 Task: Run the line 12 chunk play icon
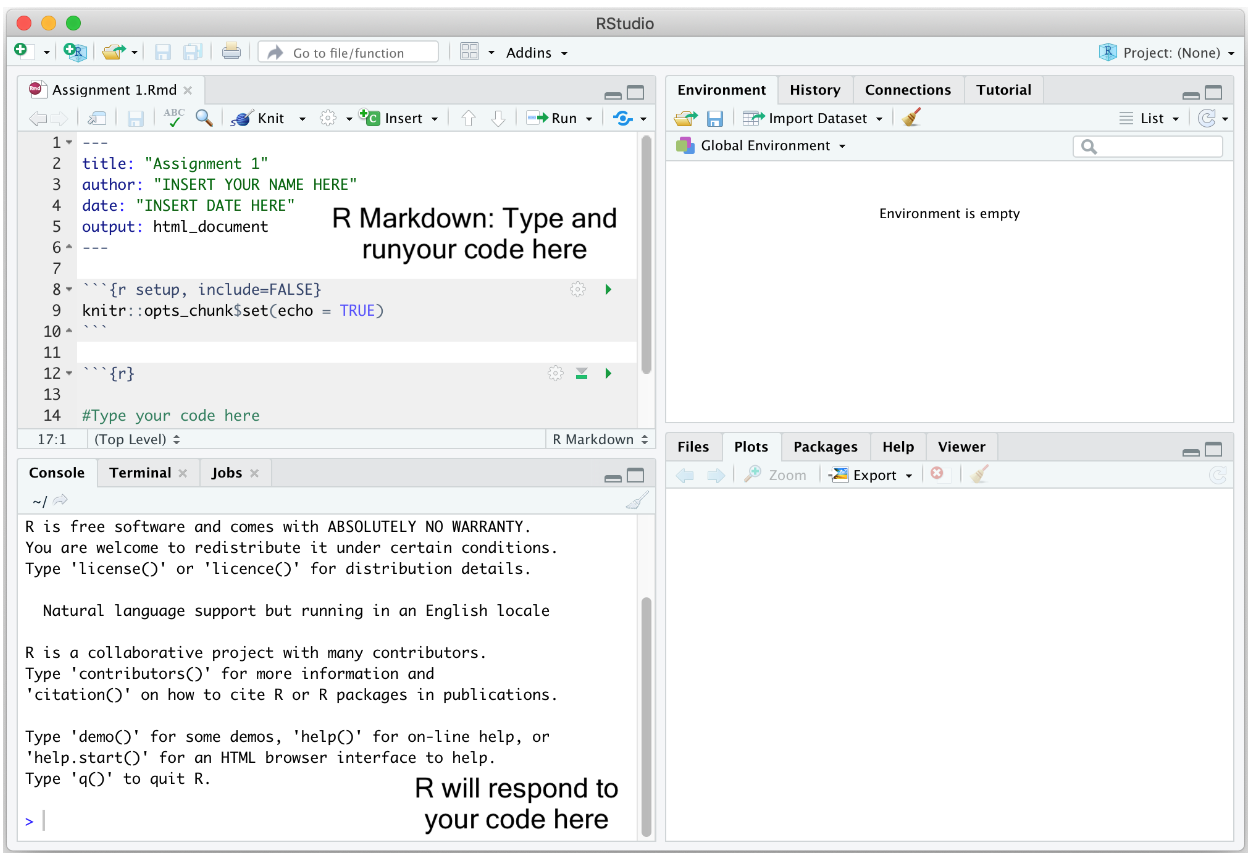coord(608,373)
